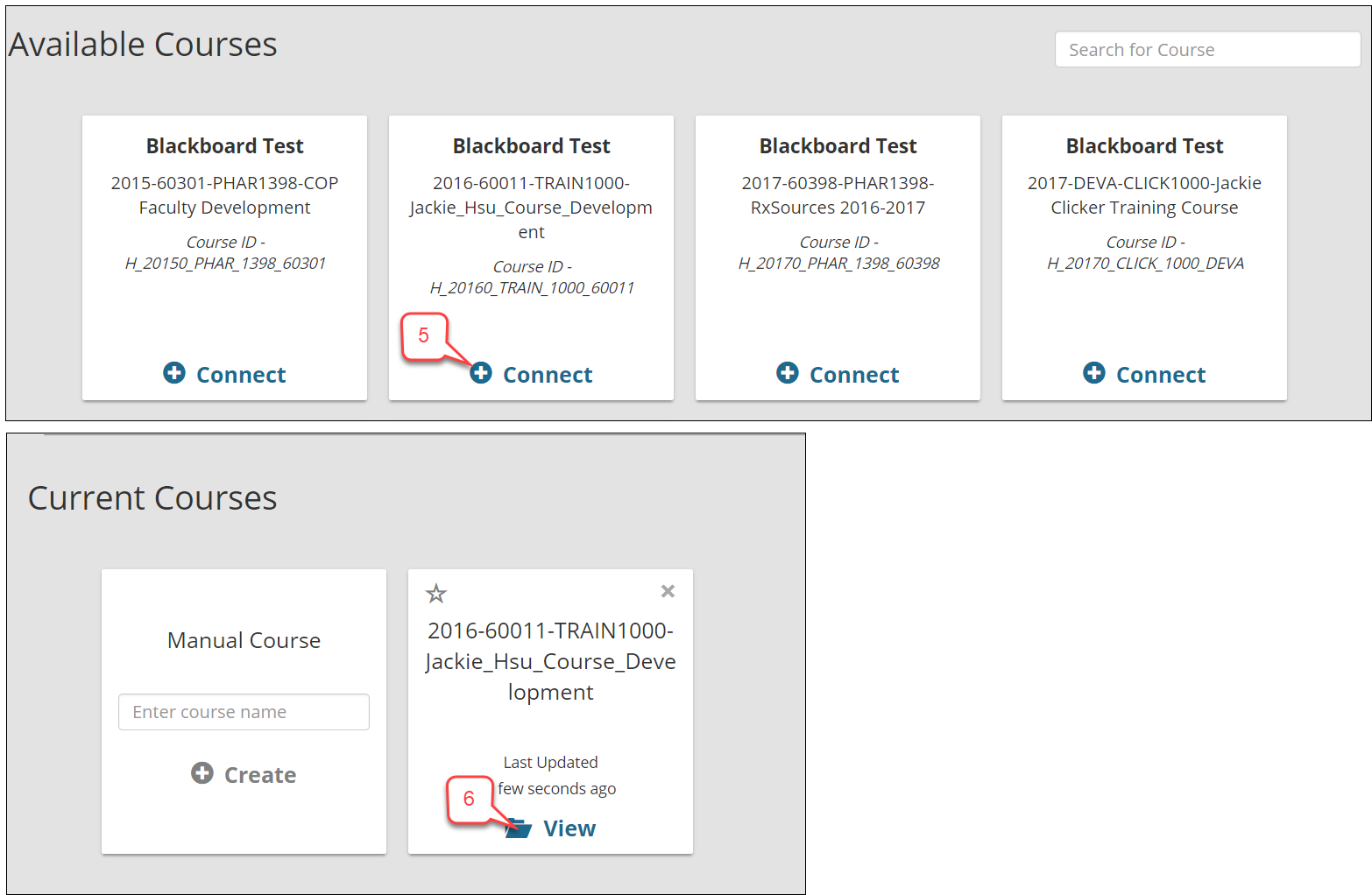Viewport: 1372px width, 895px height.
Task: Click the 'few seconds ago' timestamp
Action: pyautogui.click(x=557, y=789)
